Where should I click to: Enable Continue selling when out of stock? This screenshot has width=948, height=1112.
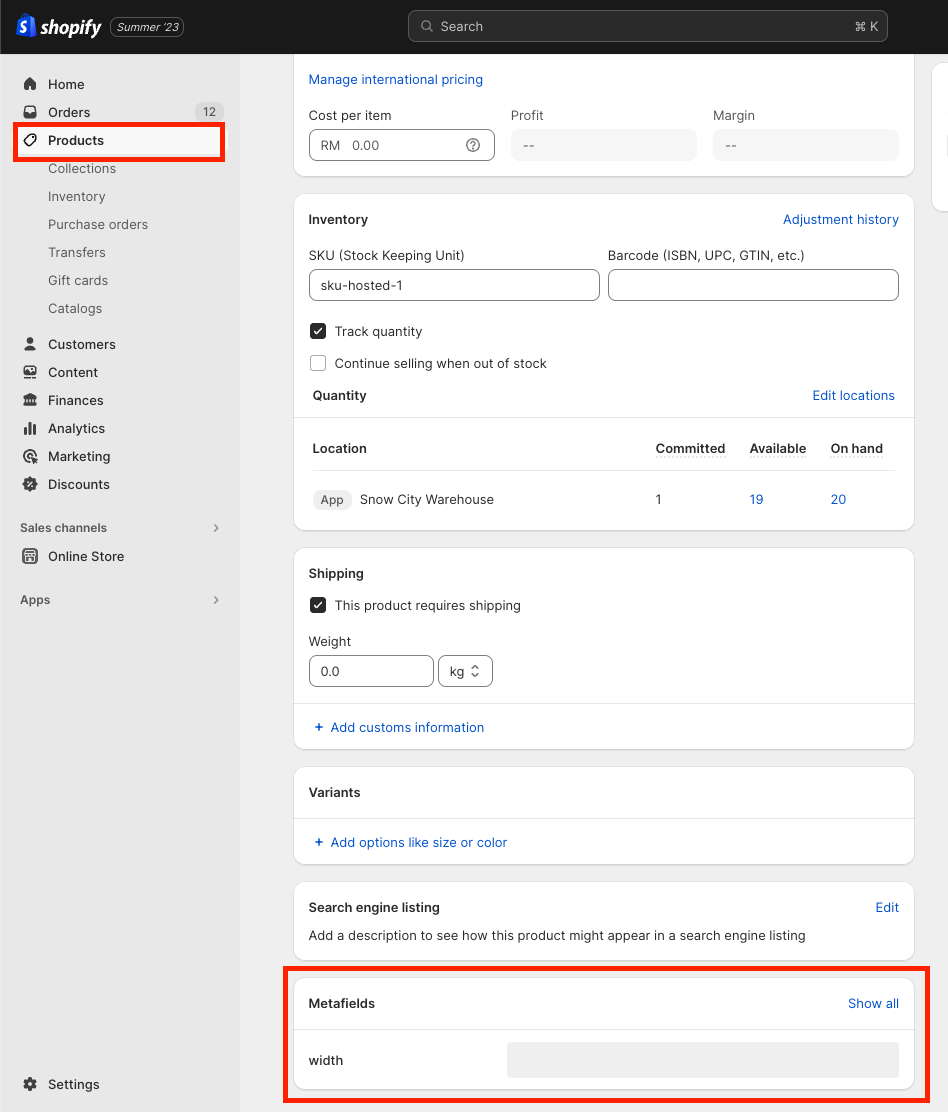[318, 364]
